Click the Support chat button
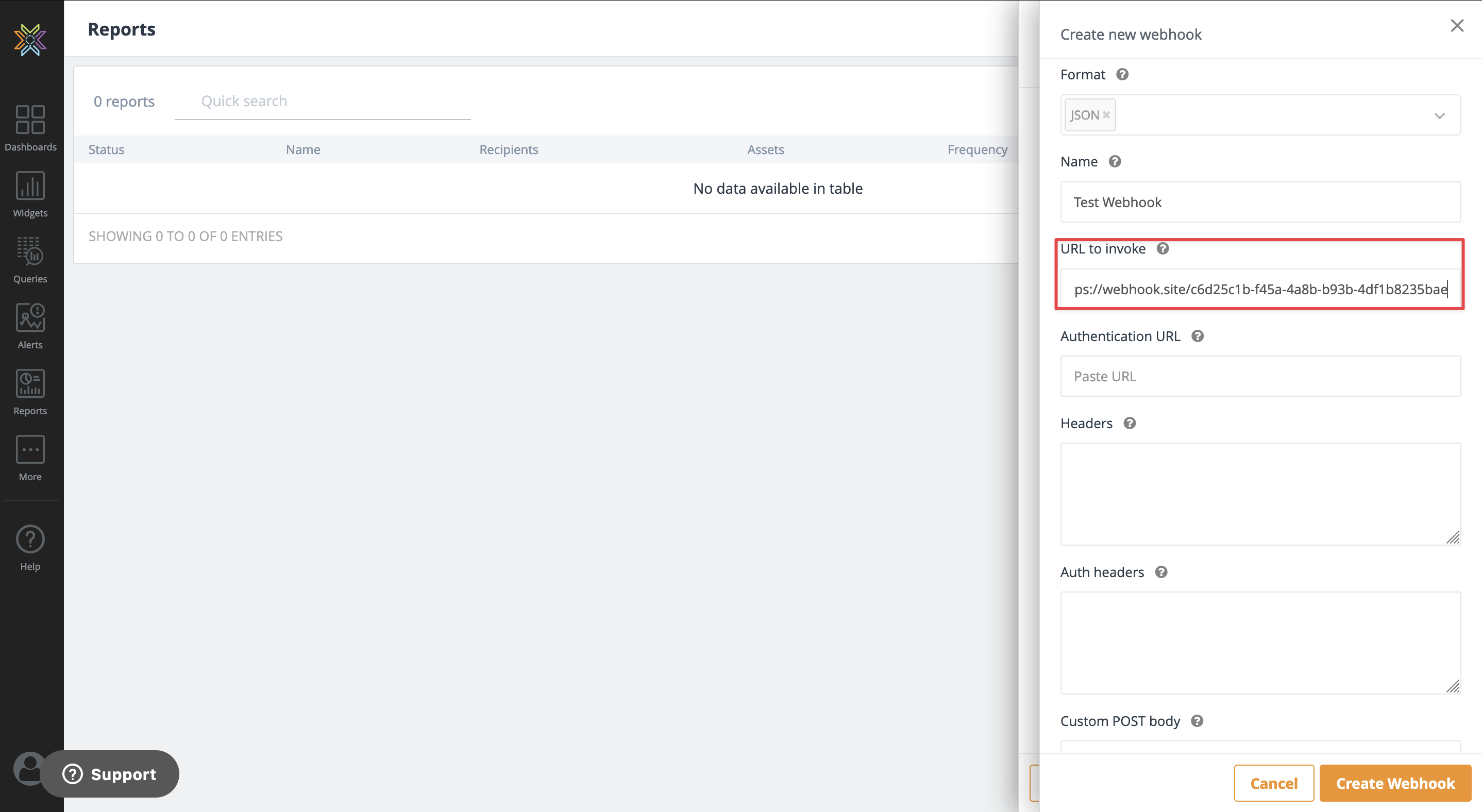The width and height of the screenshot is (1482, 812). pyautogui.click(x=110, y=773)
